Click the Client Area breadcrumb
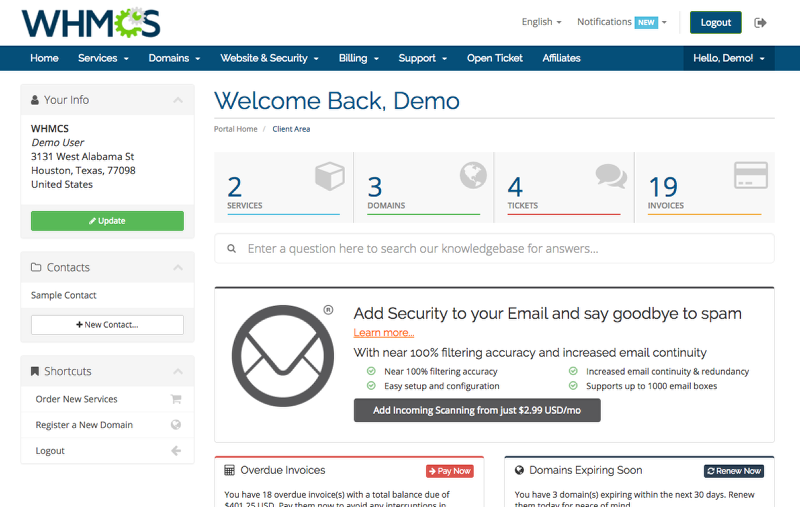Image resolution: width=800 pixels, height=507 pixels. coord(291,129)
